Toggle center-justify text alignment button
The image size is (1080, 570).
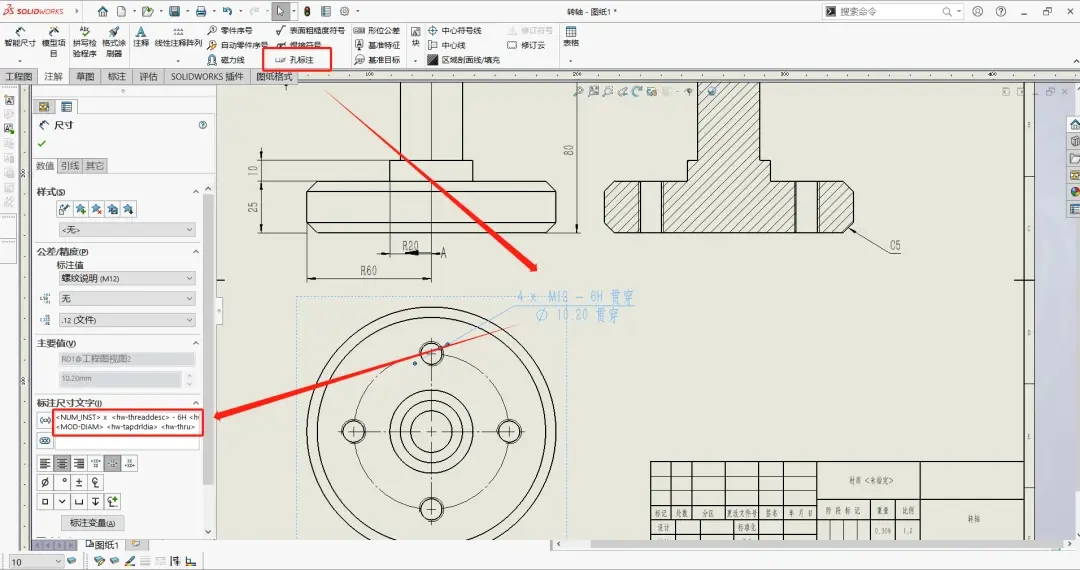click(62, 463)
